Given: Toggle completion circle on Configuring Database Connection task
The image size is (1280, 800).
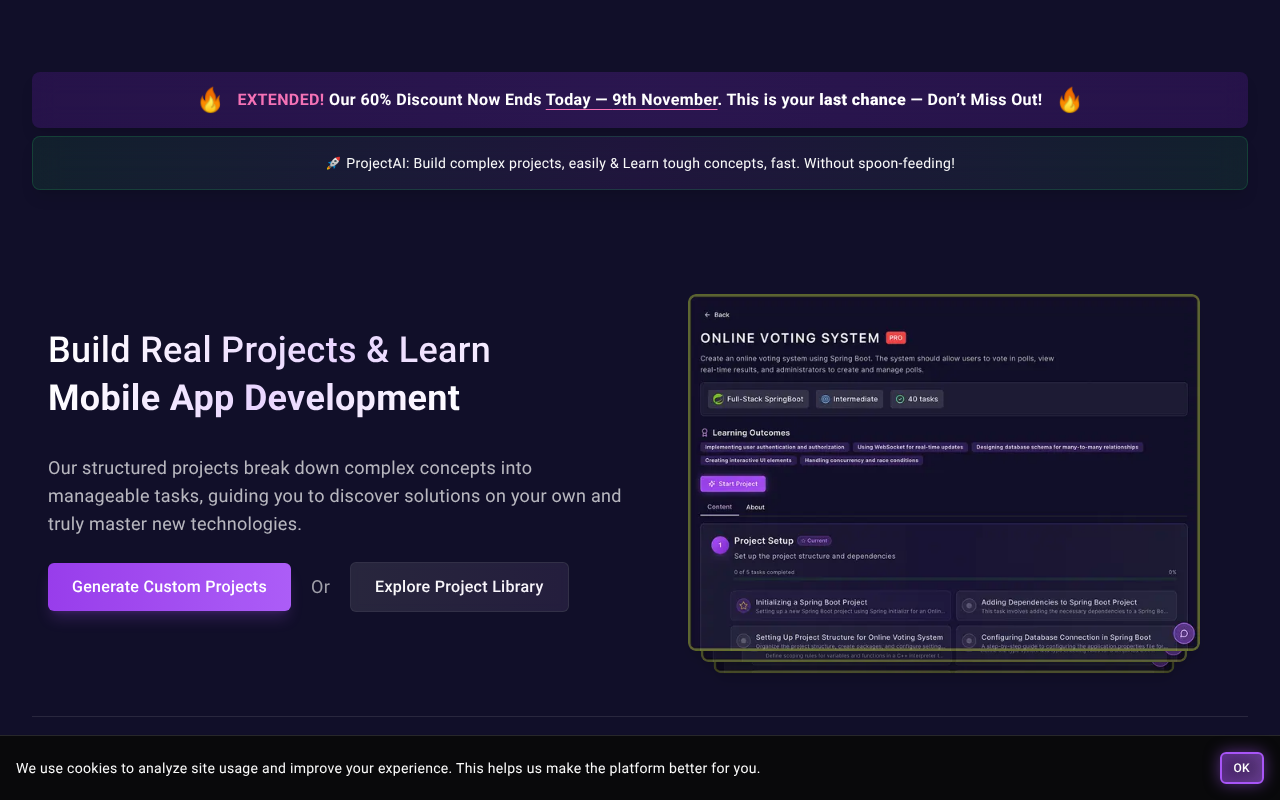Looking at the screenshot, I should (x=968, y=640).
